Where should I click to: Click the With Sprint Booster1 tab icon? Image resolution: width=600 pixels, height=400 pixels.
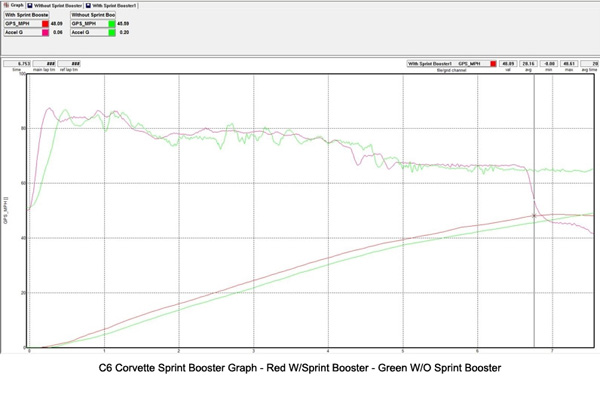point(86,5)
